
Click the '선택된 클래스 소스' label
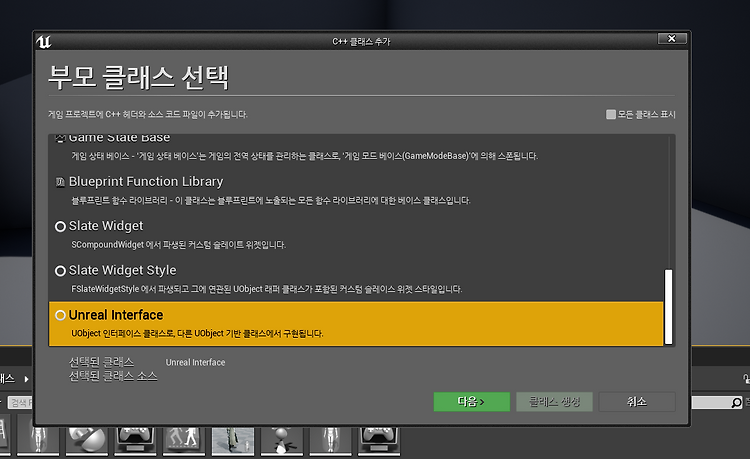(x=113, y=377)
